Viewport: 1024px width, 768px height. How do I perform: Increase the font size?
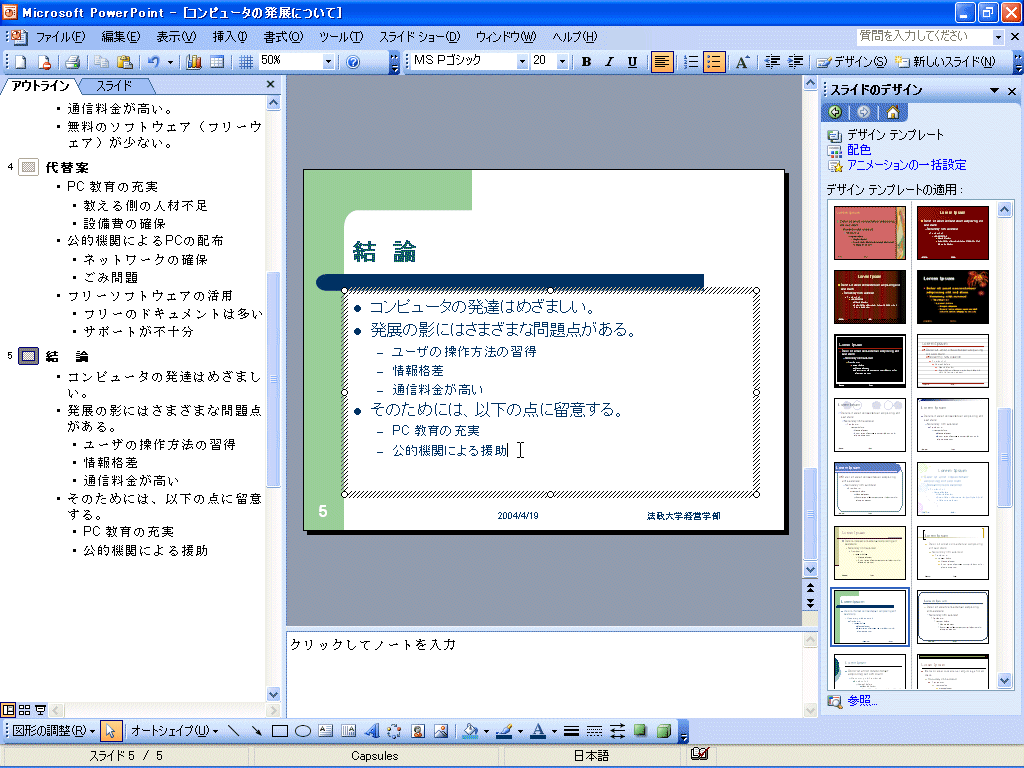pyautogui.click(x=742, y=62)
